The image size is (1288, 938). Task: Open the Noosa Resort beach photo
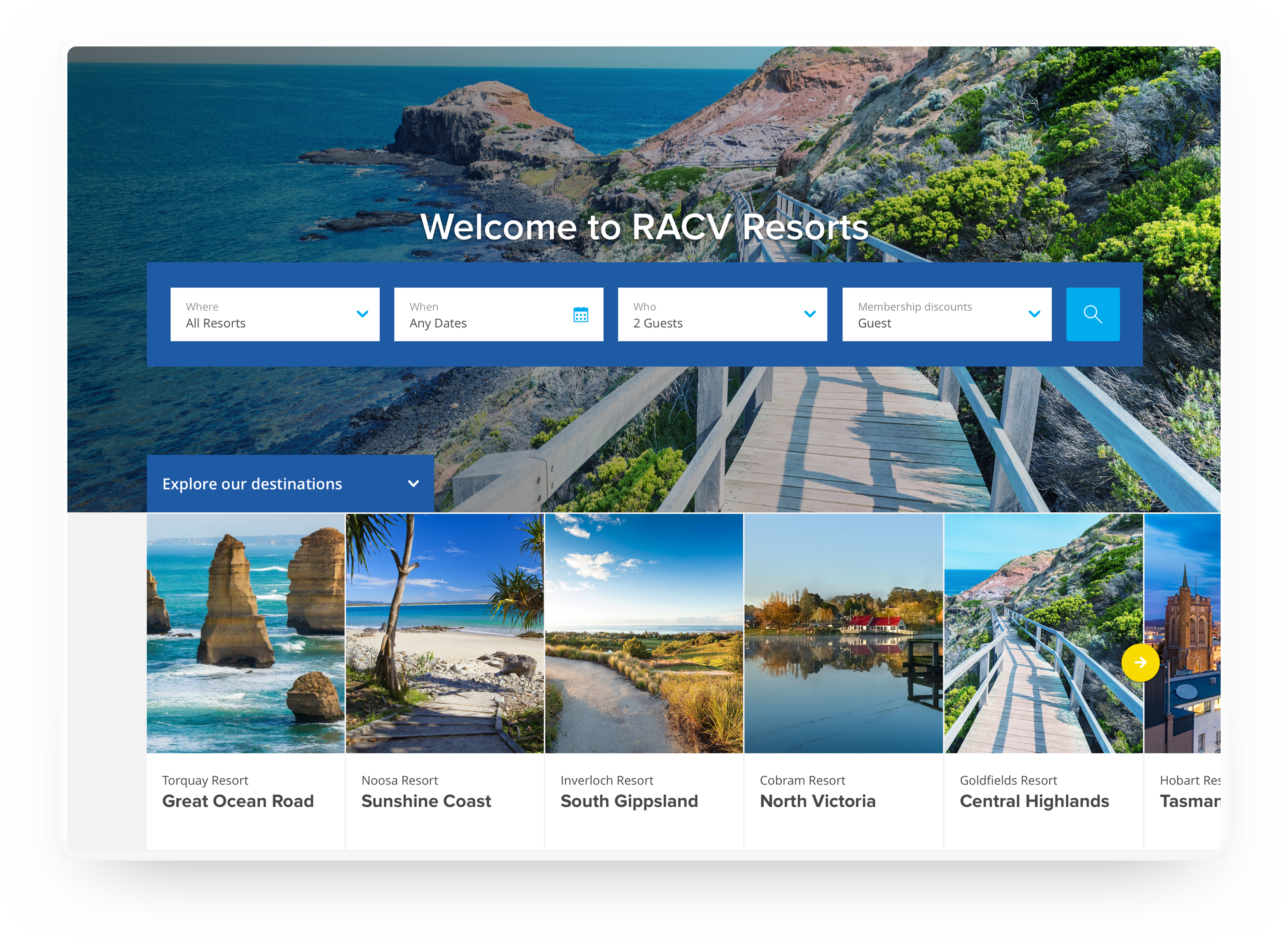(445, 633)
